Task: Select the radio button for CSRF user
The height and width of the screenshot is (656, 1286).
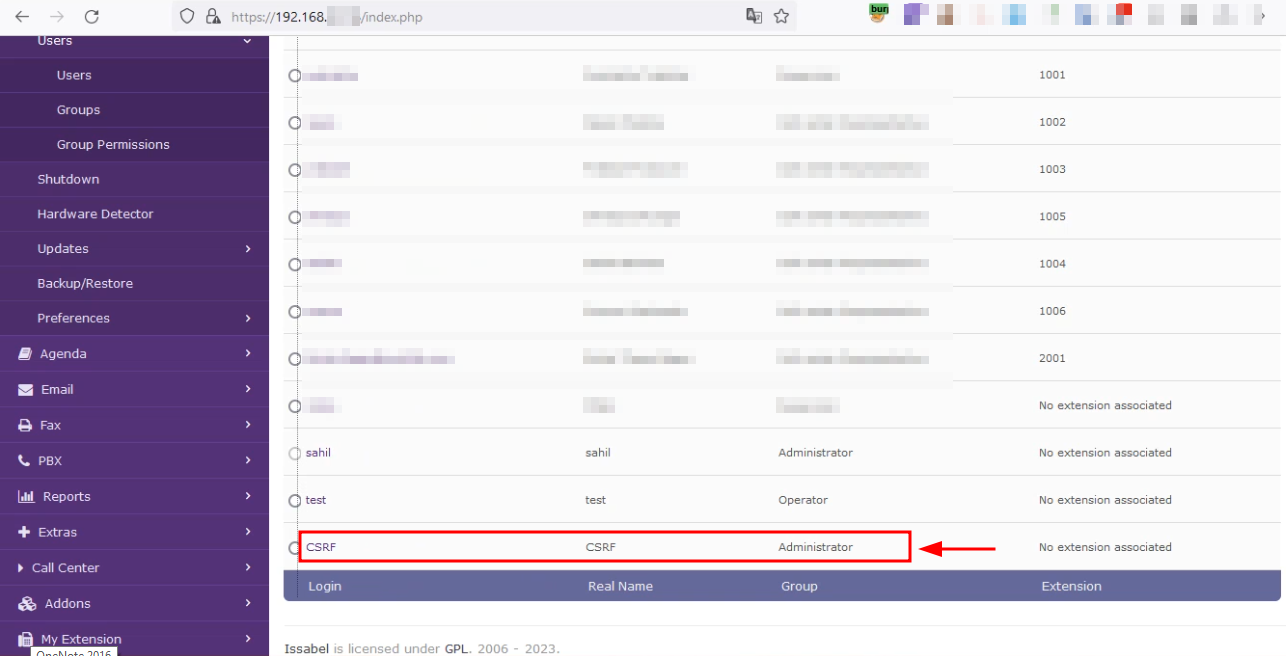Action: [294, 548]
